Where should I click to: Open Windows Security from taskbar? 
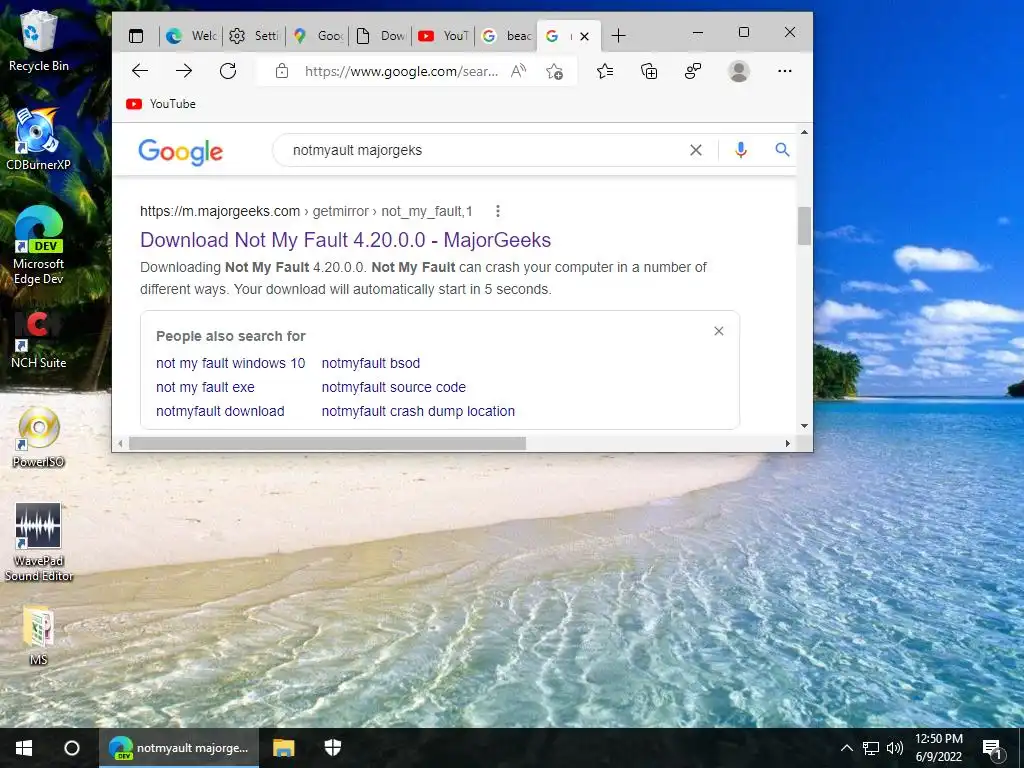point(333,748)
